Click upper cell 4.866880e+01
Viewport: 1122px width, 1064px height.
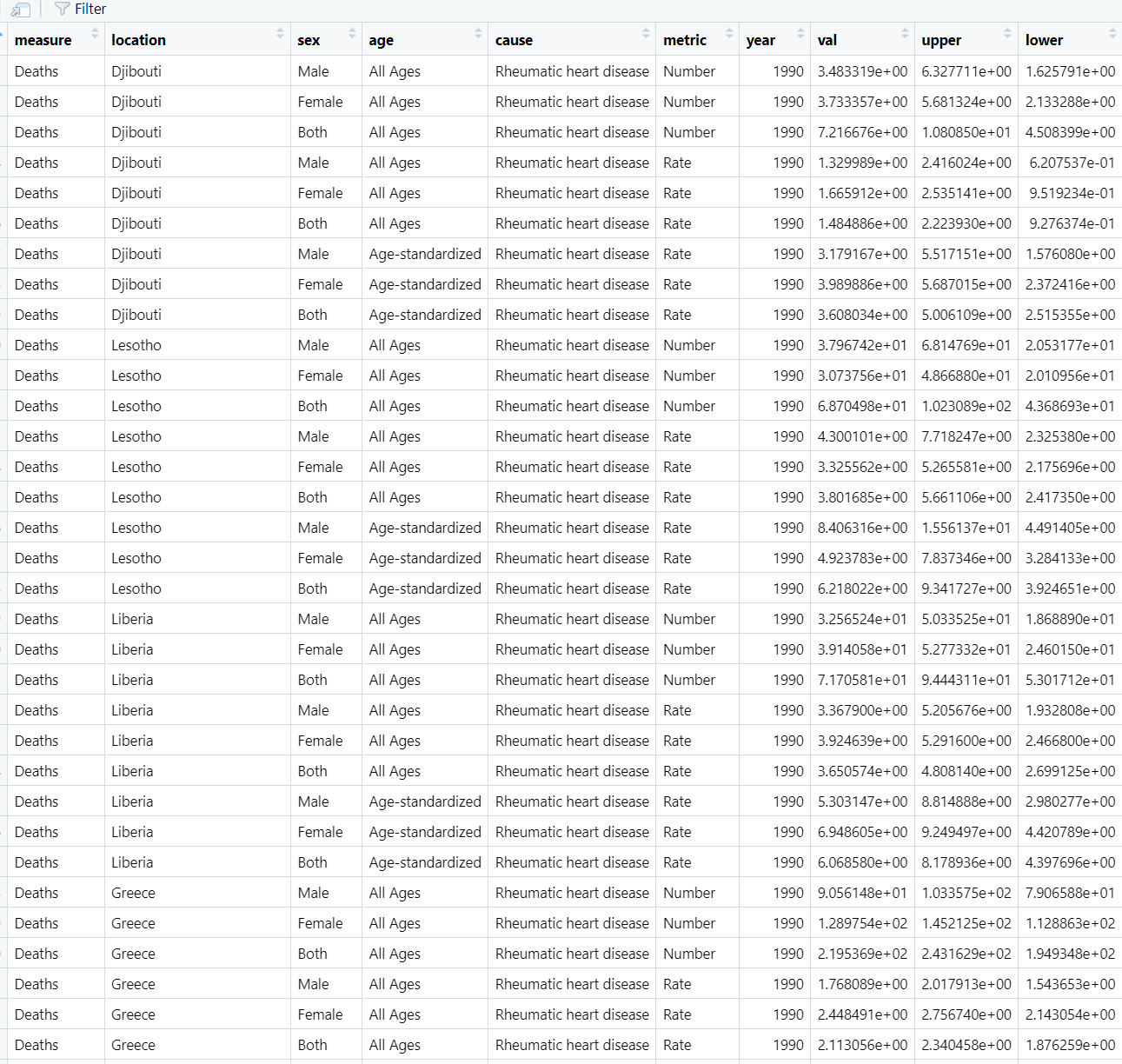click(966, 376)
